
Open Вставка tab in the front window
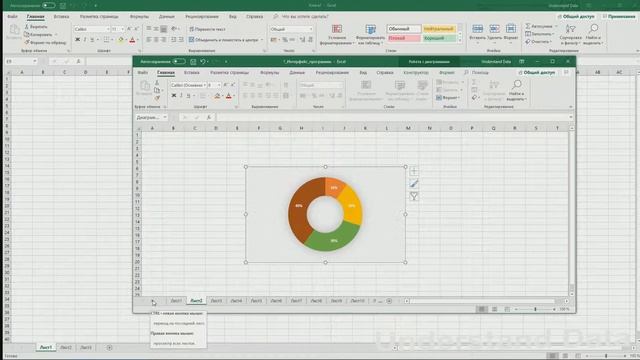(191, 73)
